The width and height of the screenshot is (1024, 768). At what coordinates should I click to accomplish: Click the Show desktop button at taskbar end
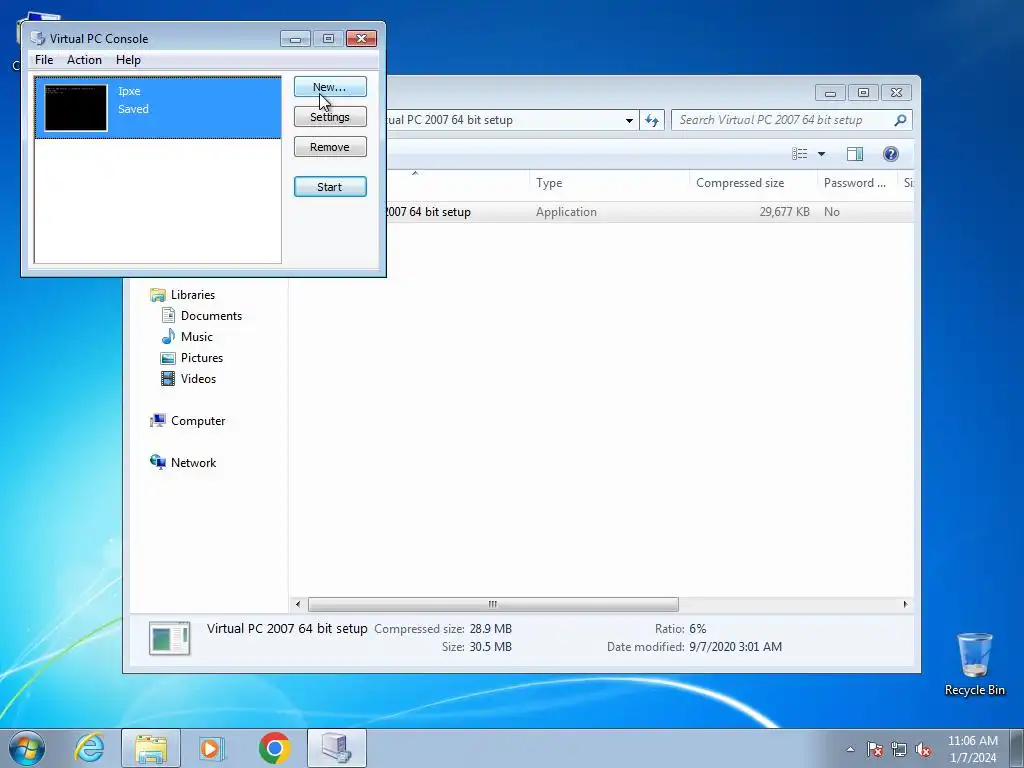(x=1017, y=748)
